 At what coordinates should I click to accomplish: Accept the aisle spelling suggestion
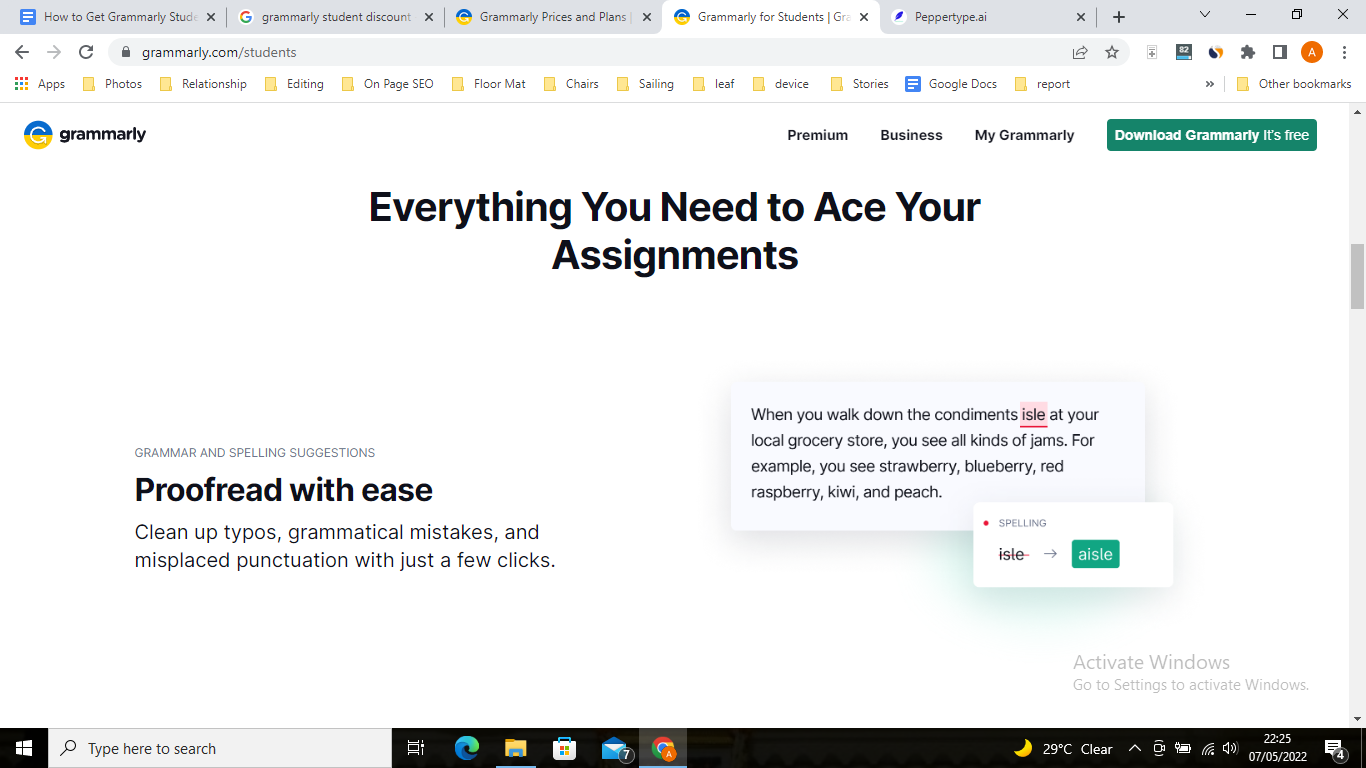(x=1095, y=554)
